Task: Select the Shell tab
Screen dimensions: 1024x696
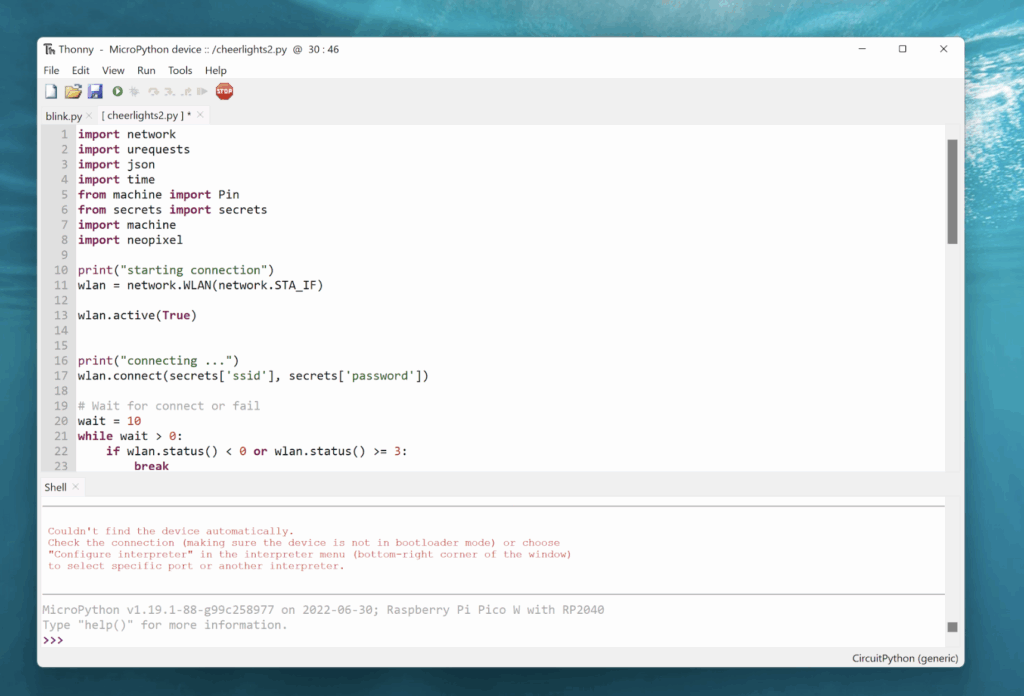Action: click(55, 487)
